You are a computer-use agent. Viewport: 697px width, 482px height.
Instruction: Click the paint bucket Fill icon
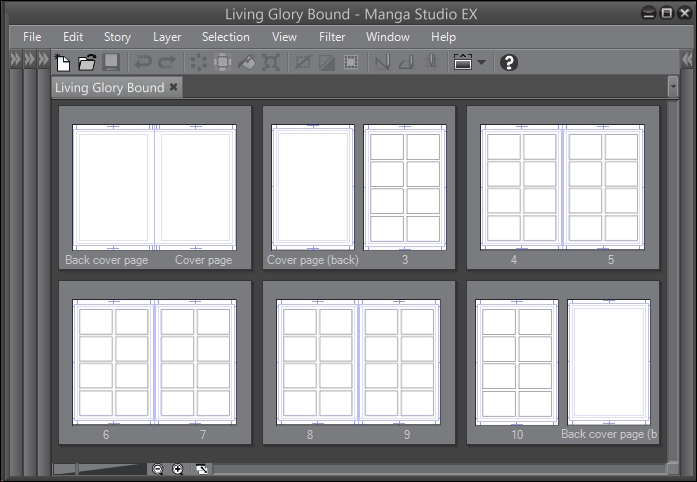pyautogui.click(x=246, y=62)
